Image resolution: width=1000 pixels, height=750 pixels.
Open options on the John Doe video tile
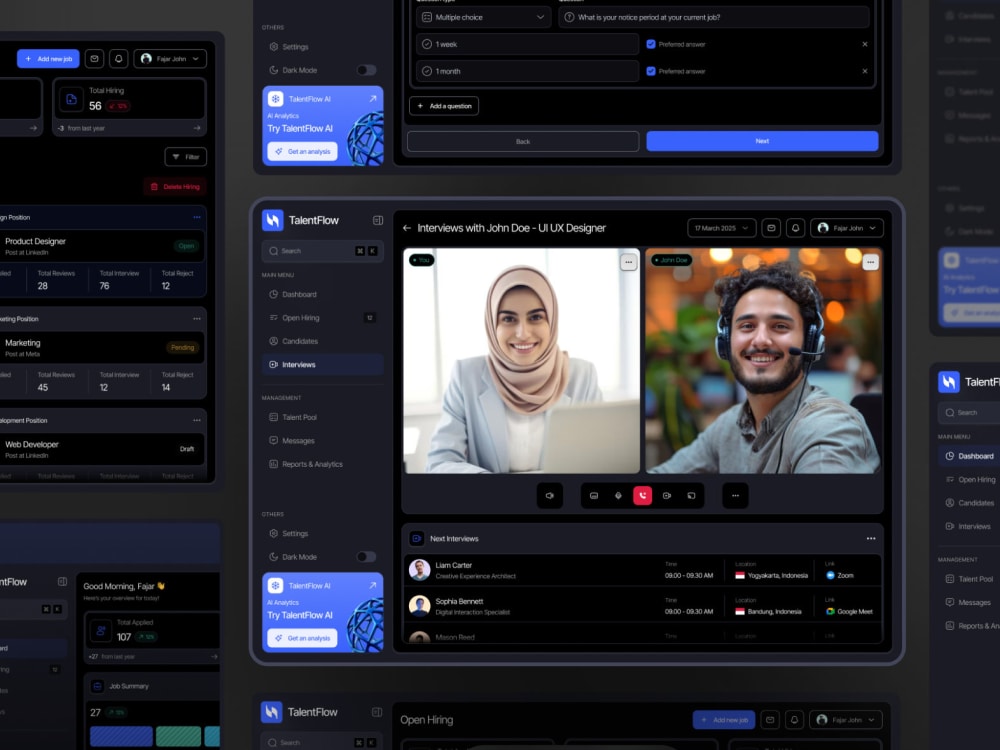(x=871, y=262)
